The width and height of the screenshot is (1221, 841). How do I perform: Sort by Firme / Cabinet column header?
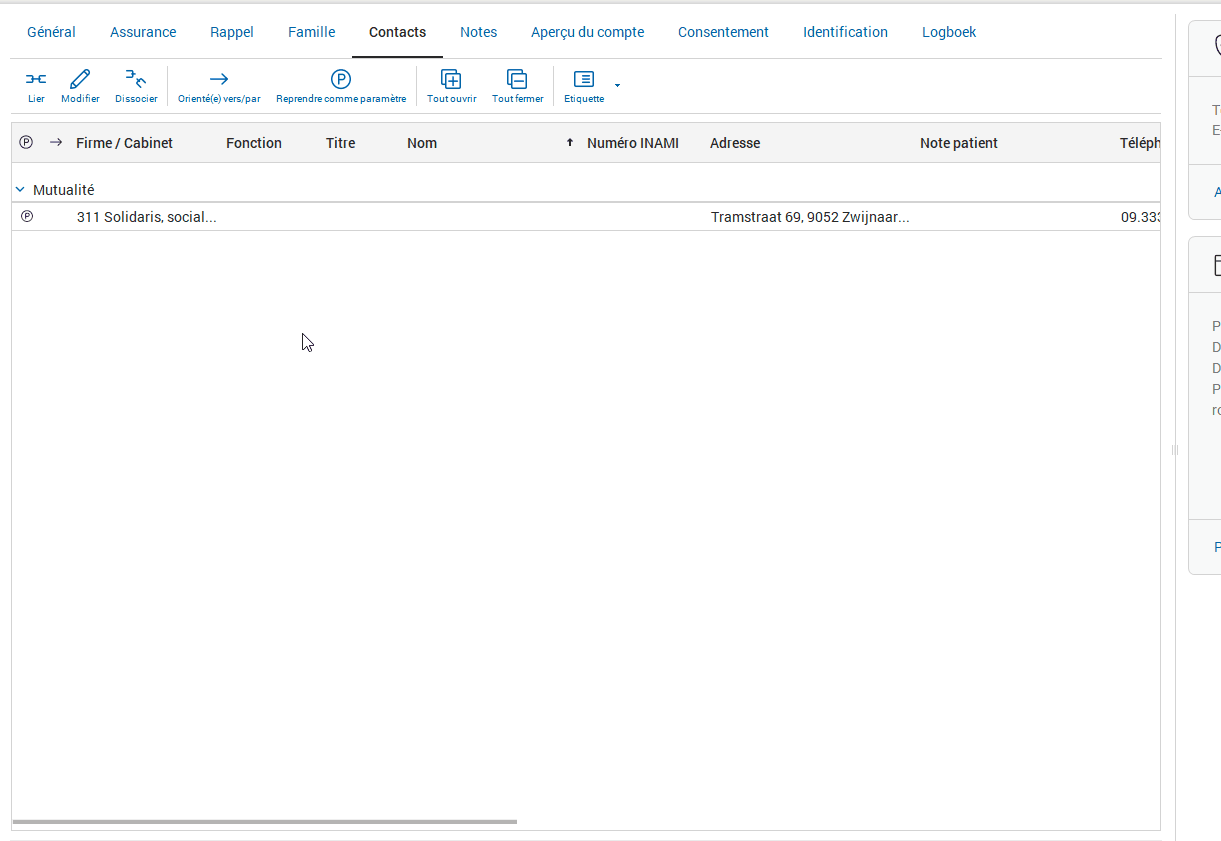(x=124, y=143)
